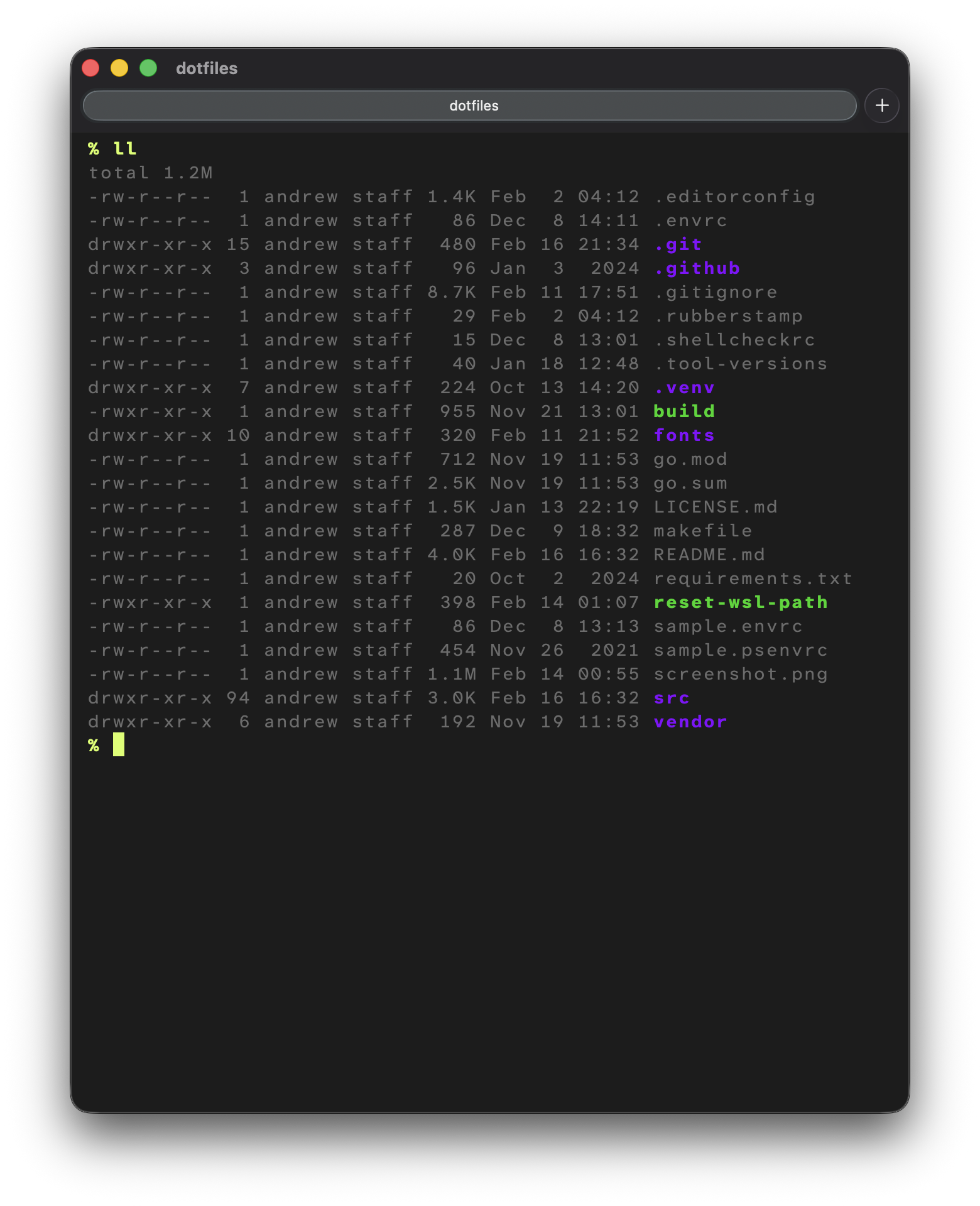
Task: Select the LICENSE.md file name
Action: point(716,507)
